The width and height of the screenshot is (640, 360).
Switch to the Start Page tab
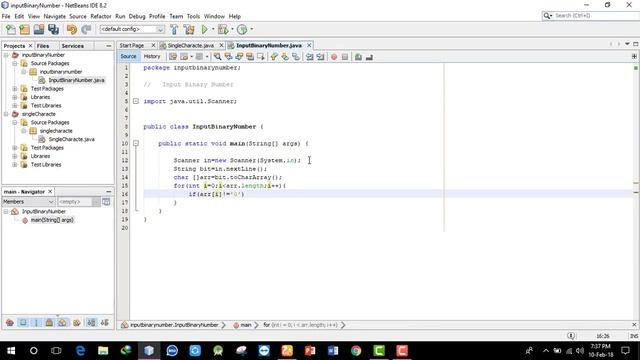click(x=132, y=46)
